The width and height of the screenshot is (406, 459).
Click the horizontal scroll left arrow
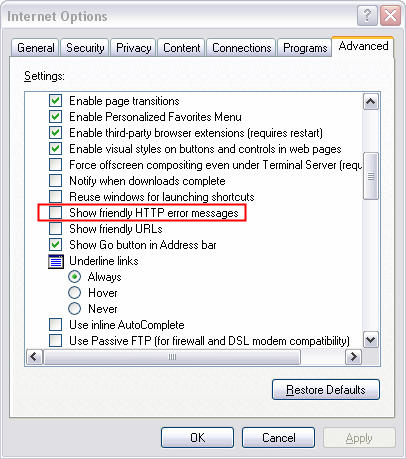click(34, 357)
